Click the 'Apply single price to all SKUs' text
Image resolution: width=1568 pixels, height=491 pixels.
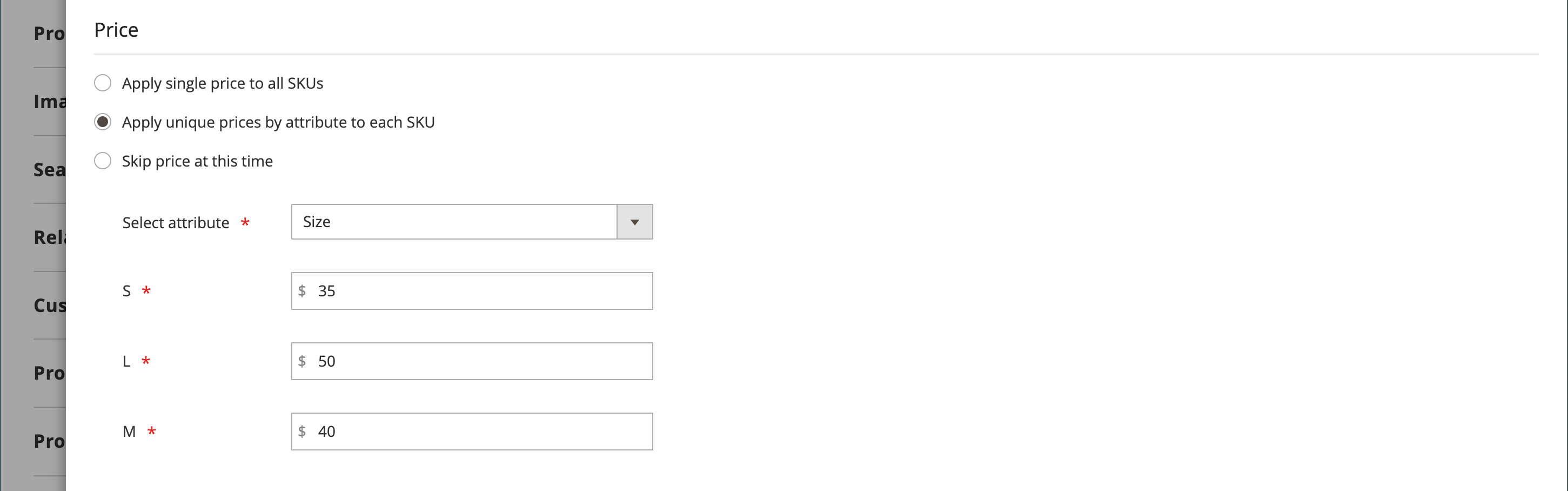(x=223, y=83)
